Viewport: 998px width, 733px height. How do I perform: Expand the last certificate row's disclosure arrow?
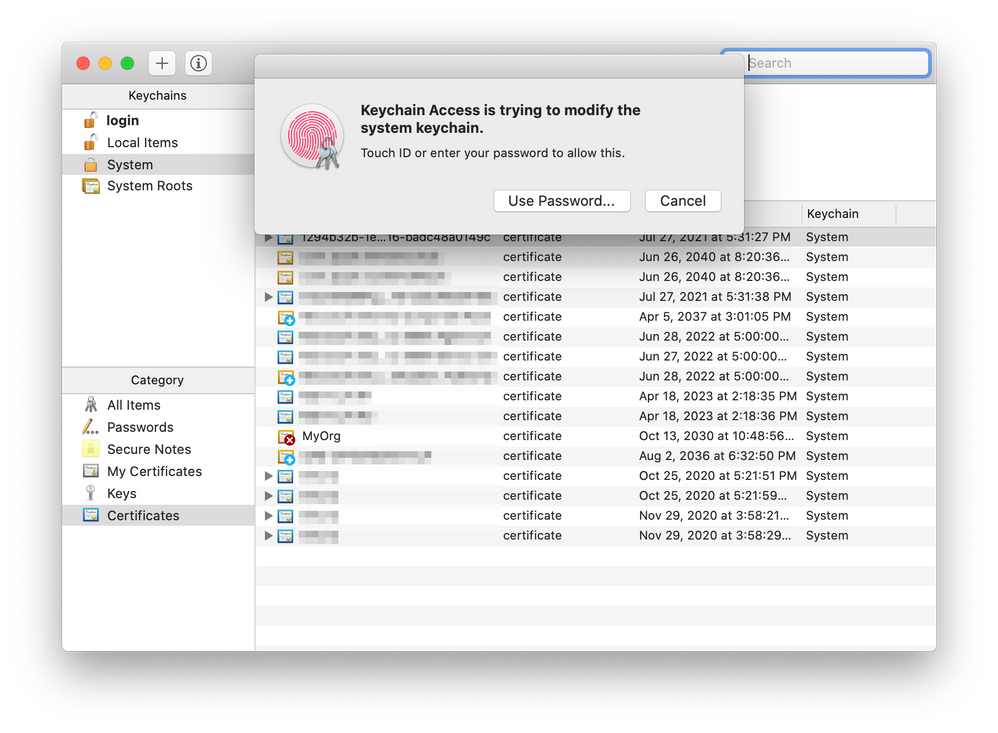pyautogui.click(x=267, y=535)
